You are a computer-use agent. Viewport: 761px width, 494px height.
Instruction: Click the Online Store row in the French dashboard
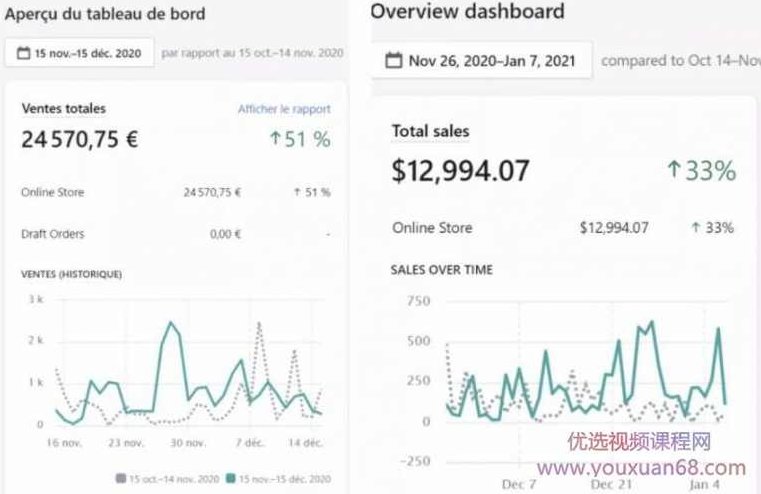(x=176, y=193)
